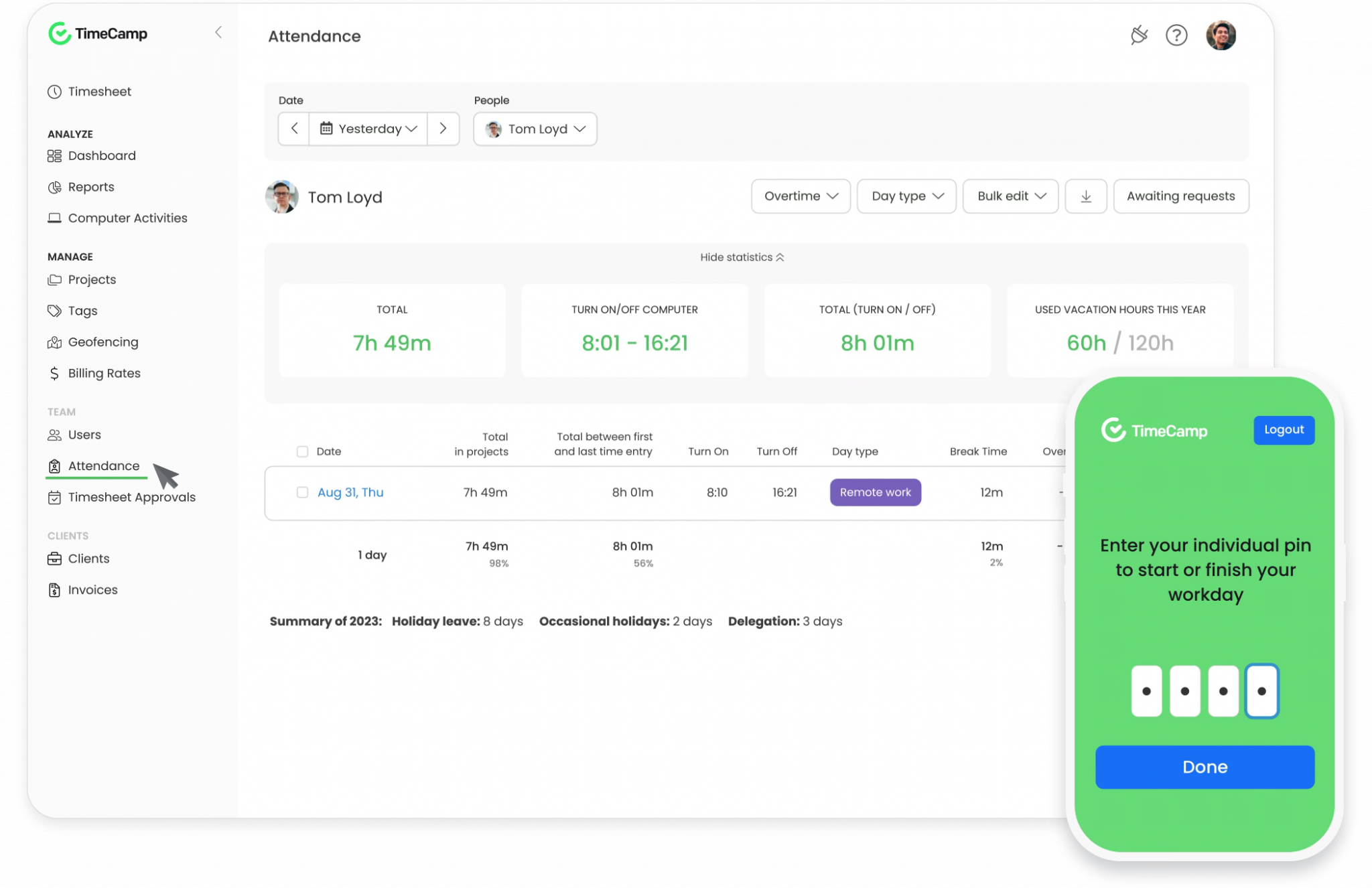Click the Geofencing icon in the sidebar
Viewport: 1372px width, 888px height.
(x=55, y=342)
